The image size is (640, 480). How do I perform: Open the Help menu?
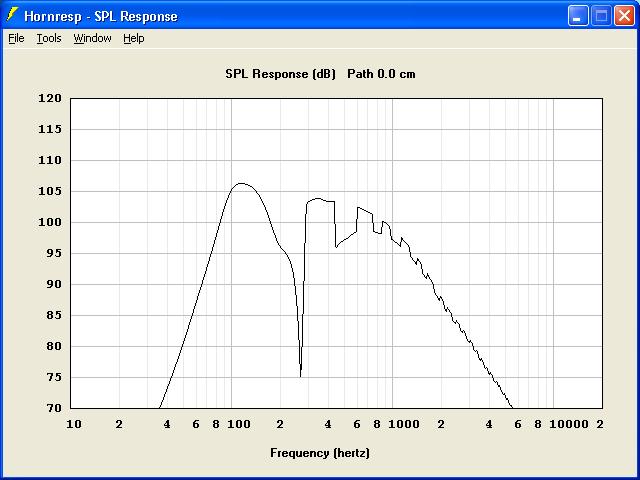[x=134, y=38]
